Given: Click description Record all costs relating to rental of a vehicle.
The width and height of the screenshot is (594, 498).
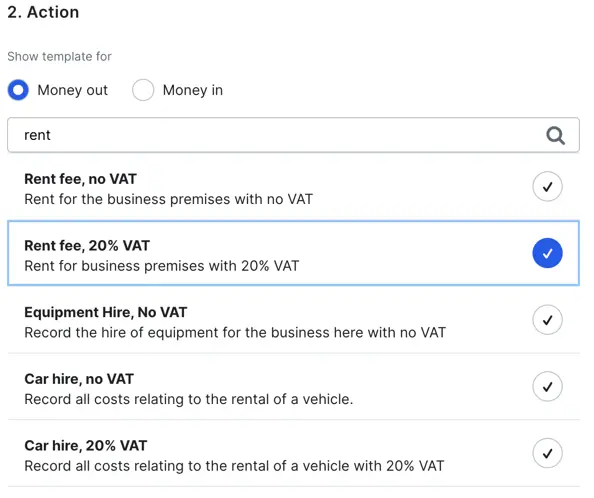Looking at the screenshot, I should [189, 399].
